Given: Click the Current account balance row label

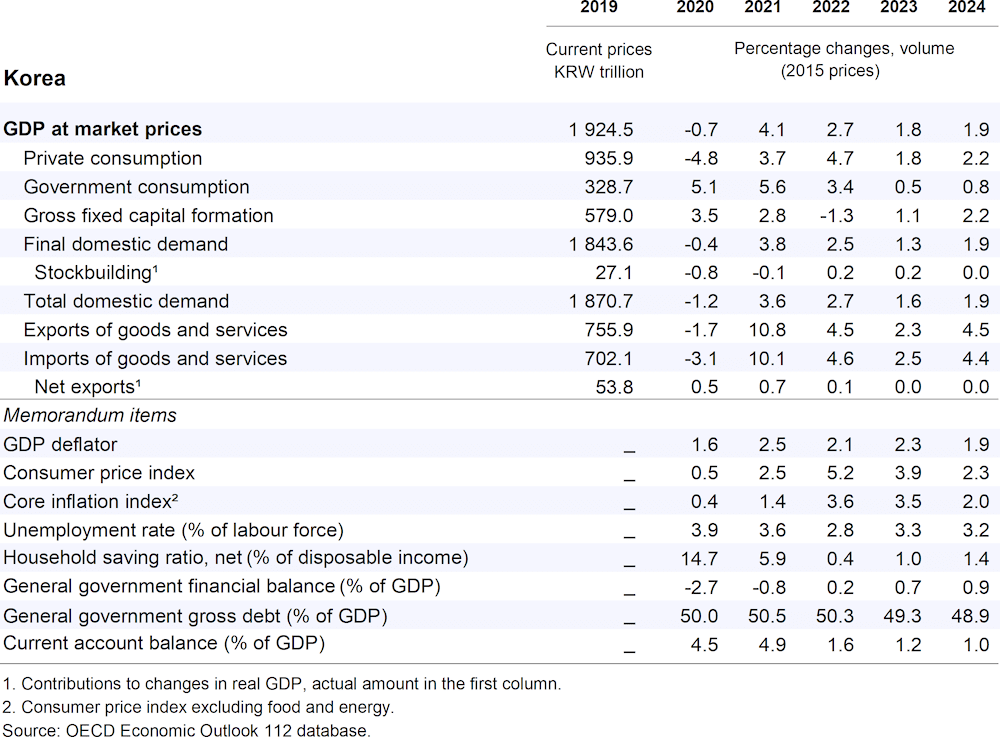Looking at the screenshot, I should click(x=165, y=643).
